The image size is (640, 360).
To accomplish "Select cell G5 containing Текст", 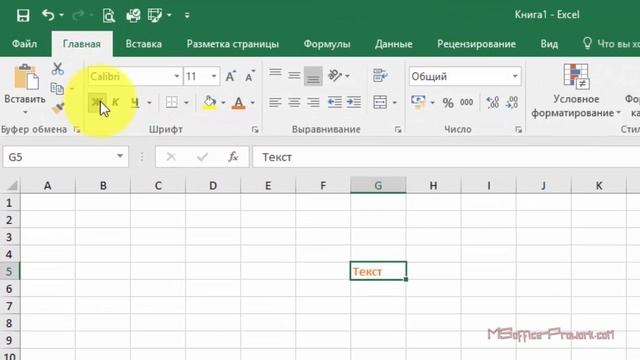I will pyautogui.click(x=378, y=271).
